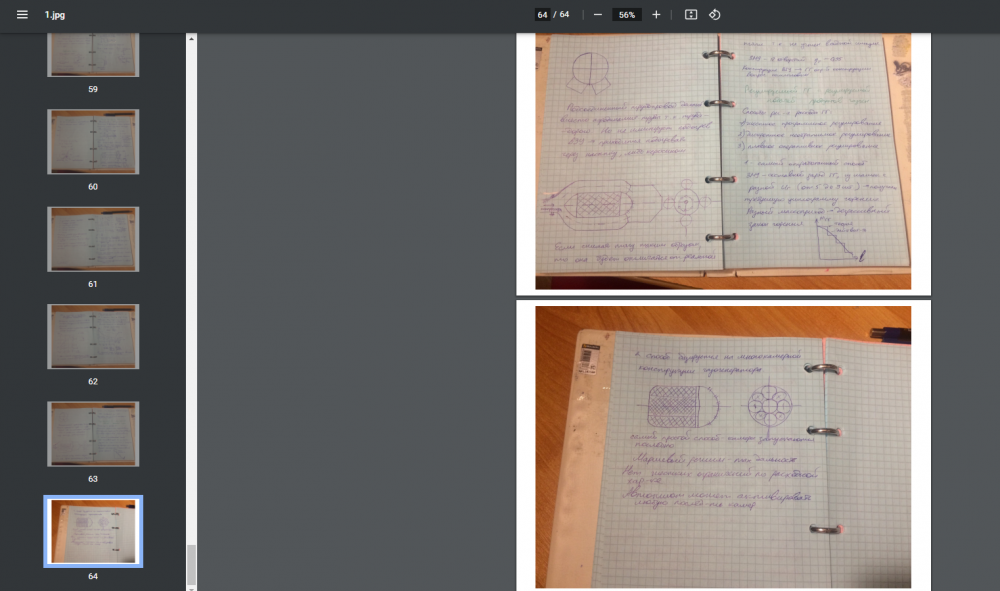Viewport: 1000px width, 591px height.
Task: Click the sidebar scrollbar down arrow
Action: tap(191, 585)
